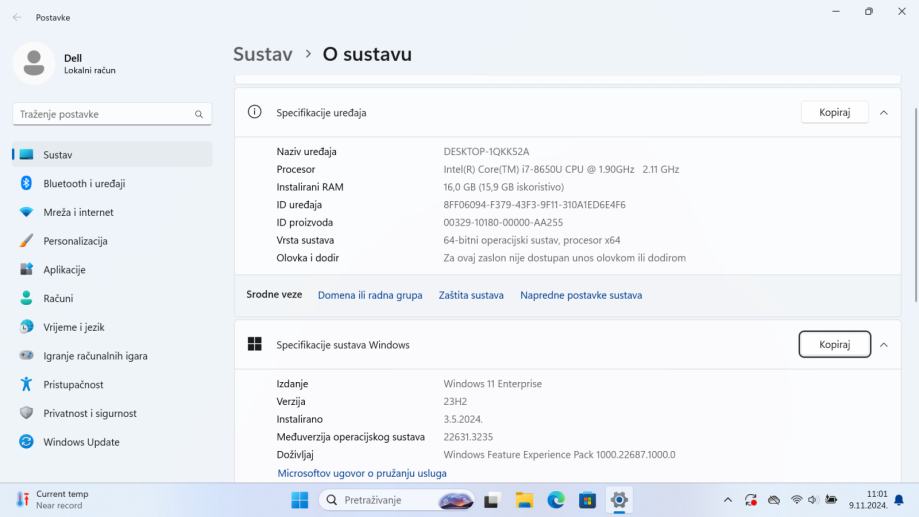
Task: Click Sustav in the breadcrumb
Action: pyautogui.click(x=263, y=54)
